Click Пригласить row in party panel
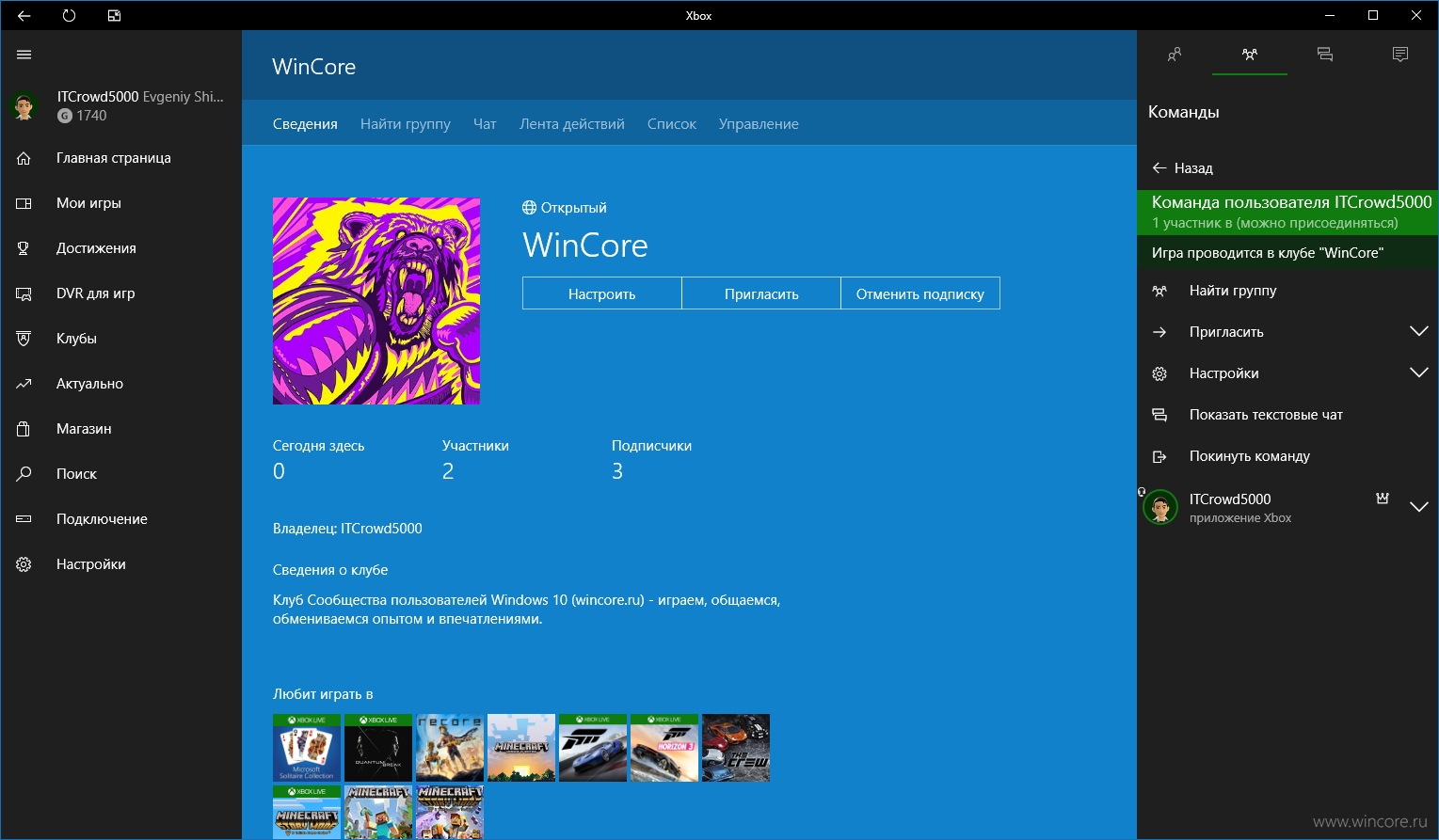 1287,332
